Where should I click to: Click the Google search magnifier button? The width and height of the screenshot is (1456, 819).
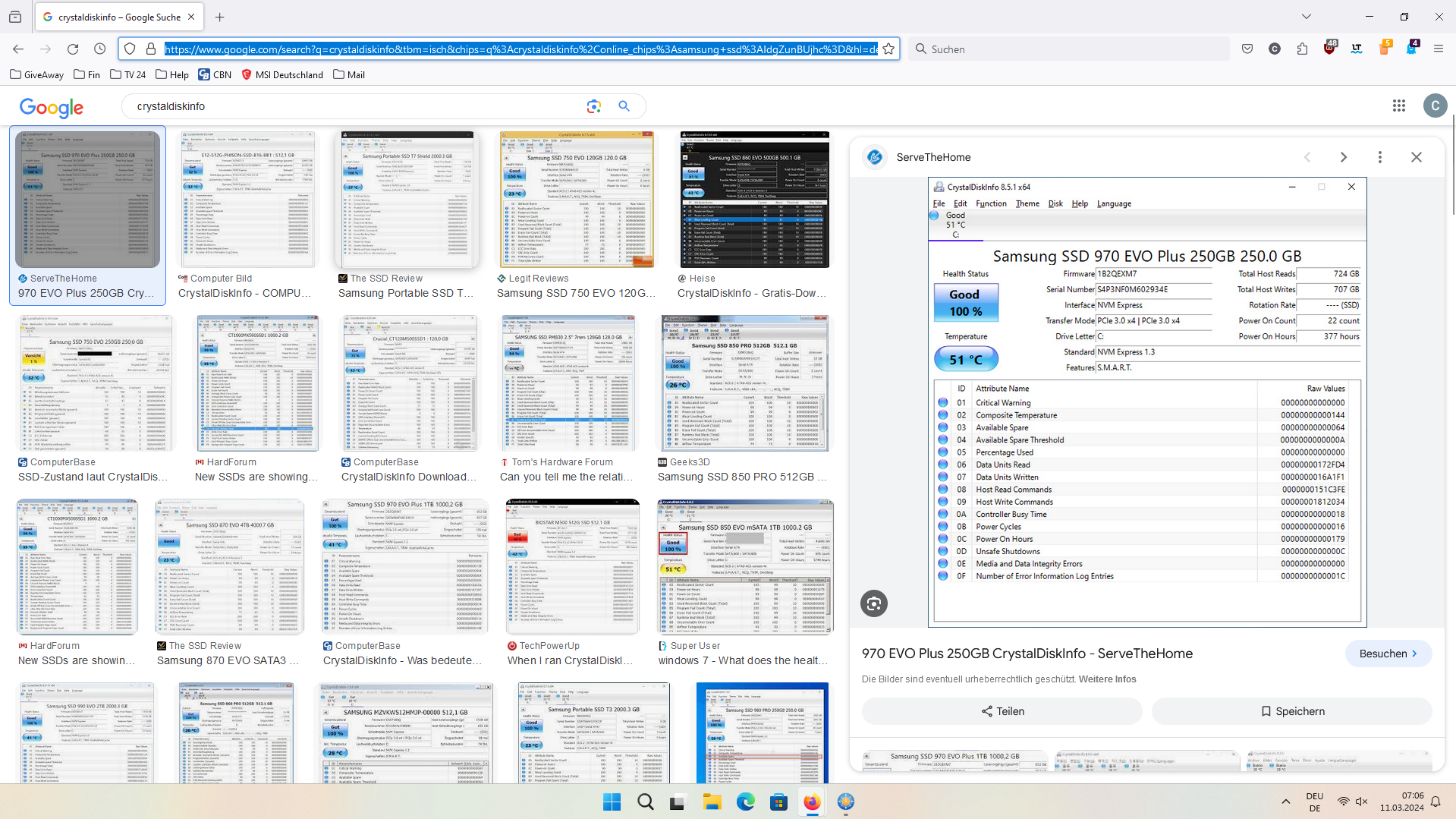point(624,106)
